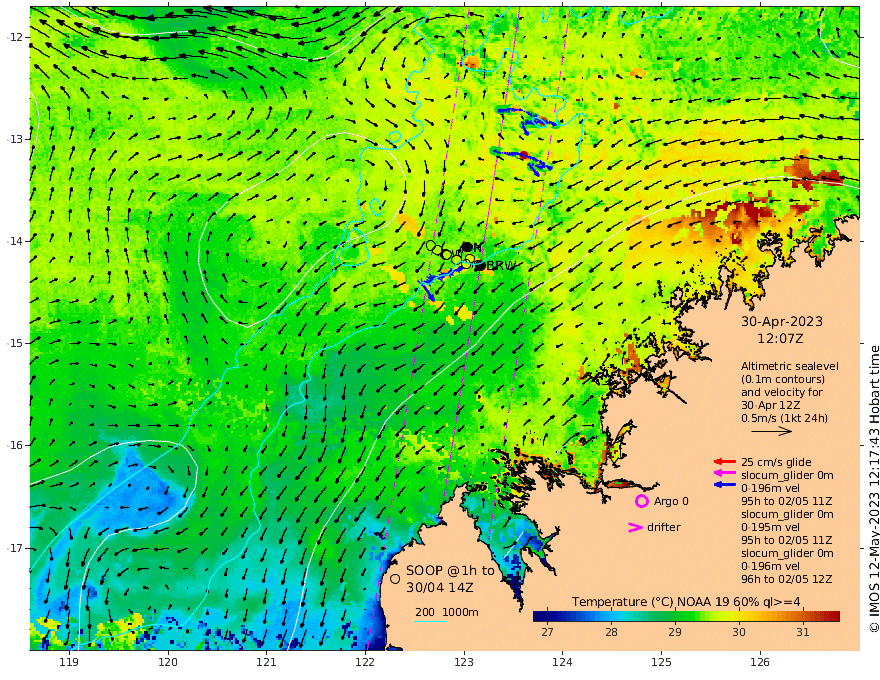Screen dimensions: 880x680
Task: Click the longitude axis label 120
Action: [x=168, y=663]
